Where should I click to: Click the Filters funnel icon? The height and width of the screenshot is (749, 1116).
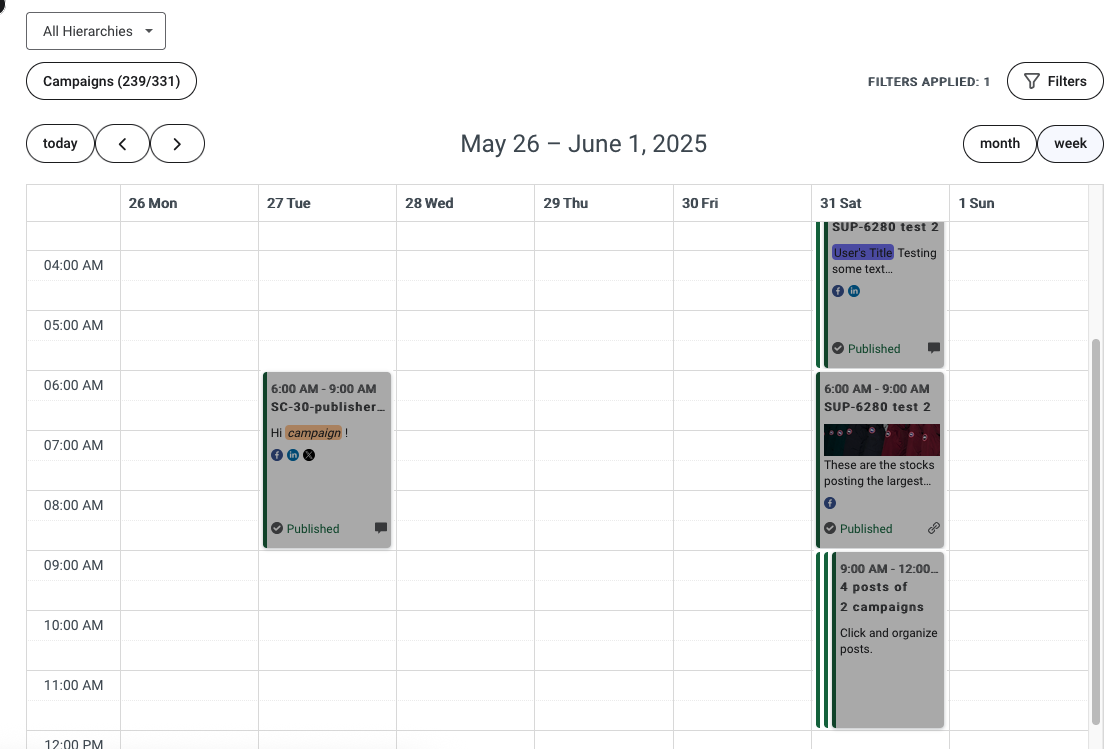click(1032, 81)
